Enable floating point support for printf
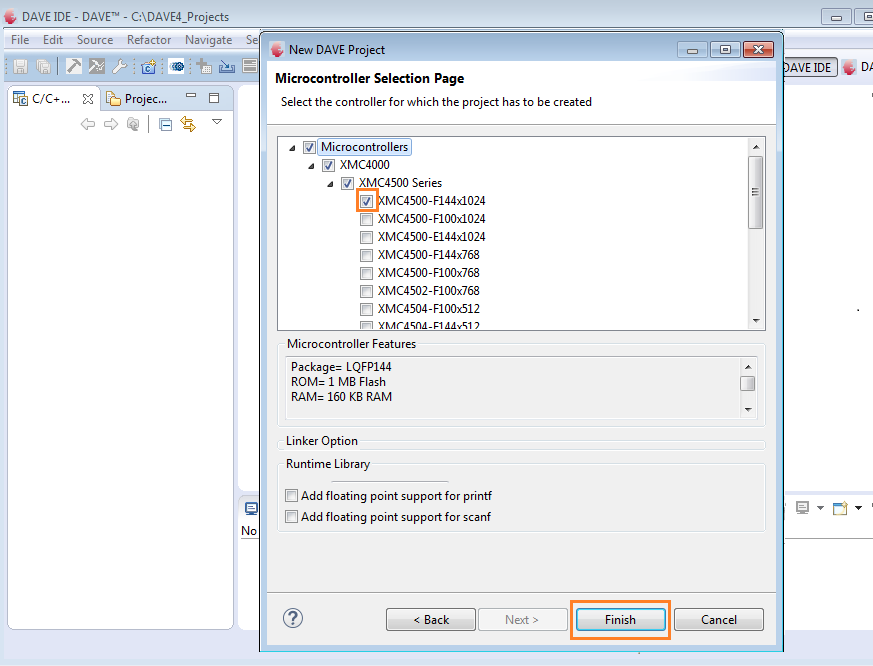Screen dimensions: 873x666 coord(291,496)
